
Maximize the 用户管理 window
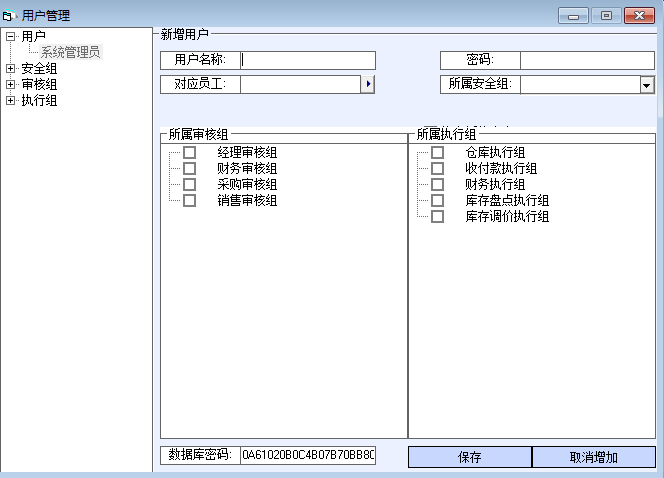click(x=606, y=16)
